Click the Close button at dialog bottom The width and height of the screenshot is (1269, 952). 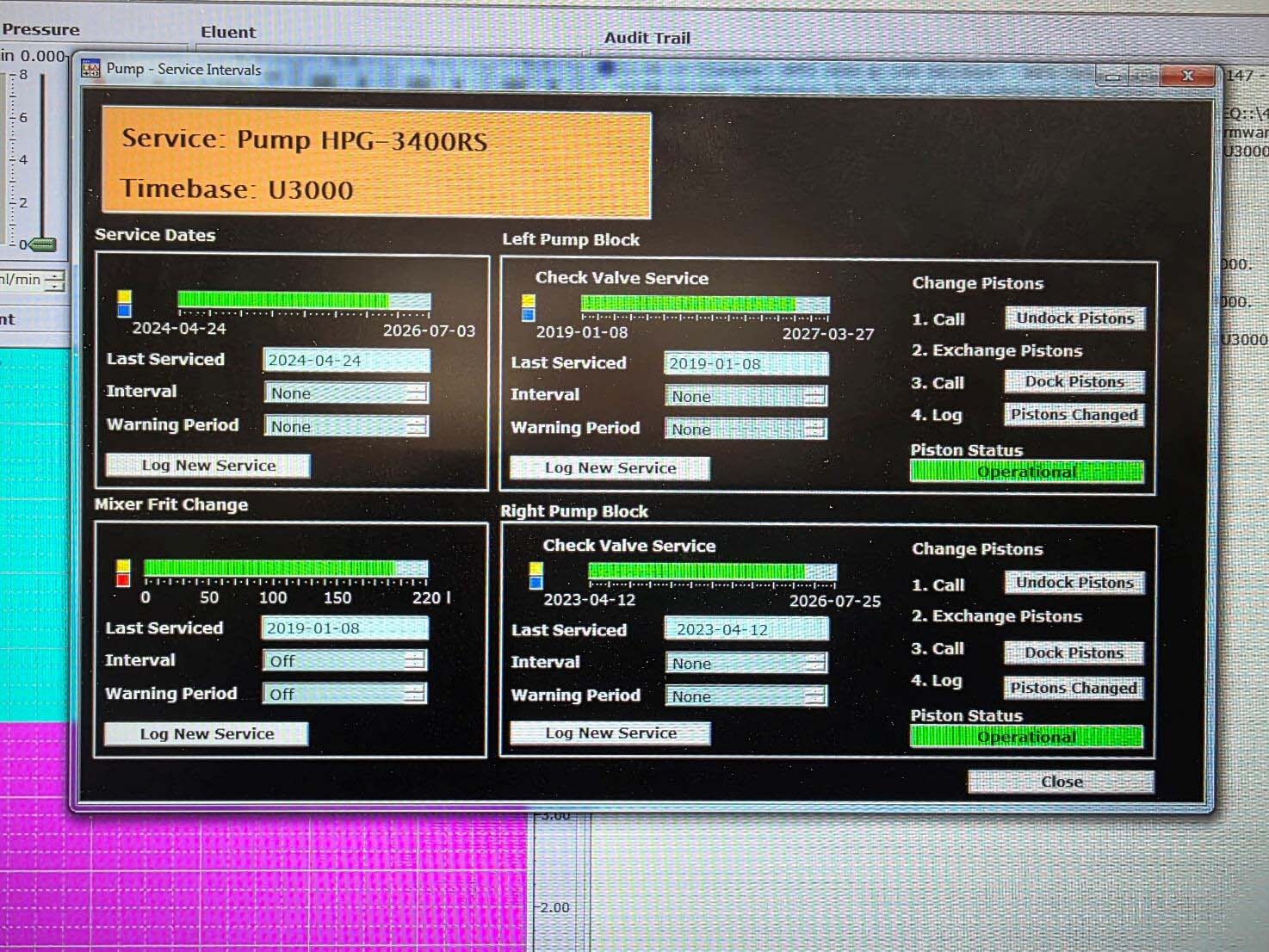click(x=1062, y=782)
